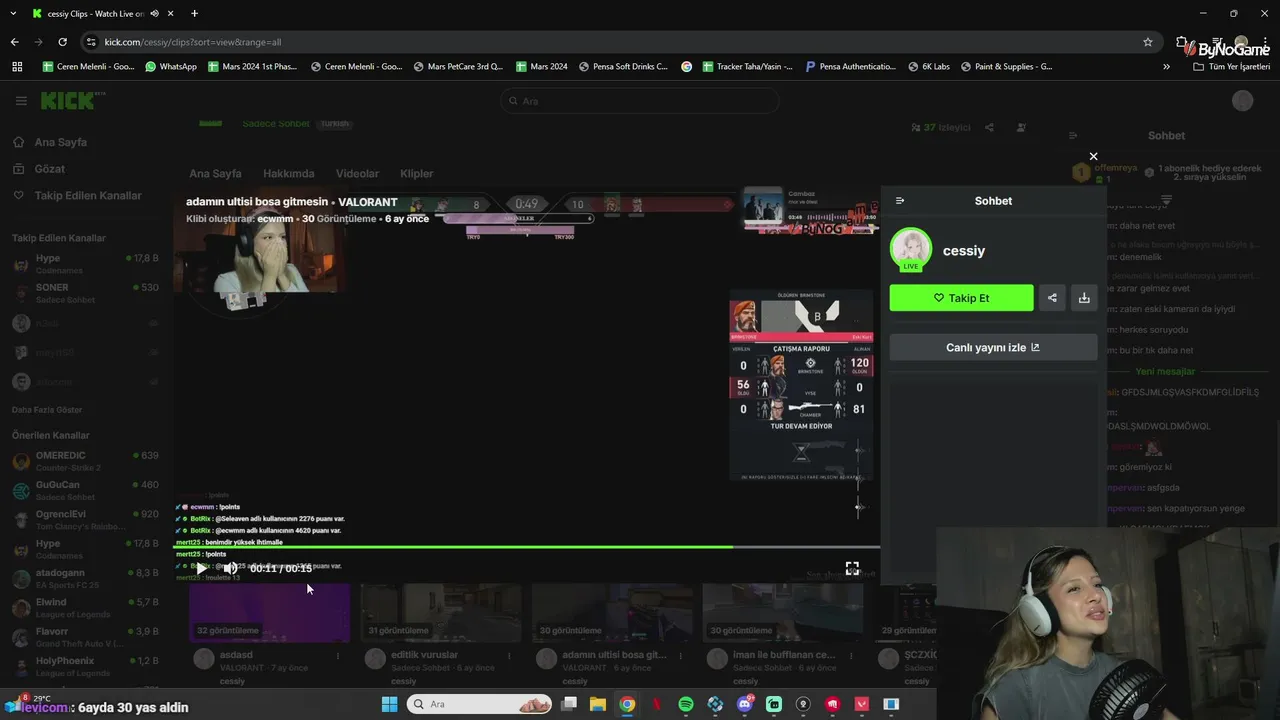The width and height of the screenshot is (1280, 720).
Task: Open Canlı yayını izle live stream link
Action: coord(993,347)
